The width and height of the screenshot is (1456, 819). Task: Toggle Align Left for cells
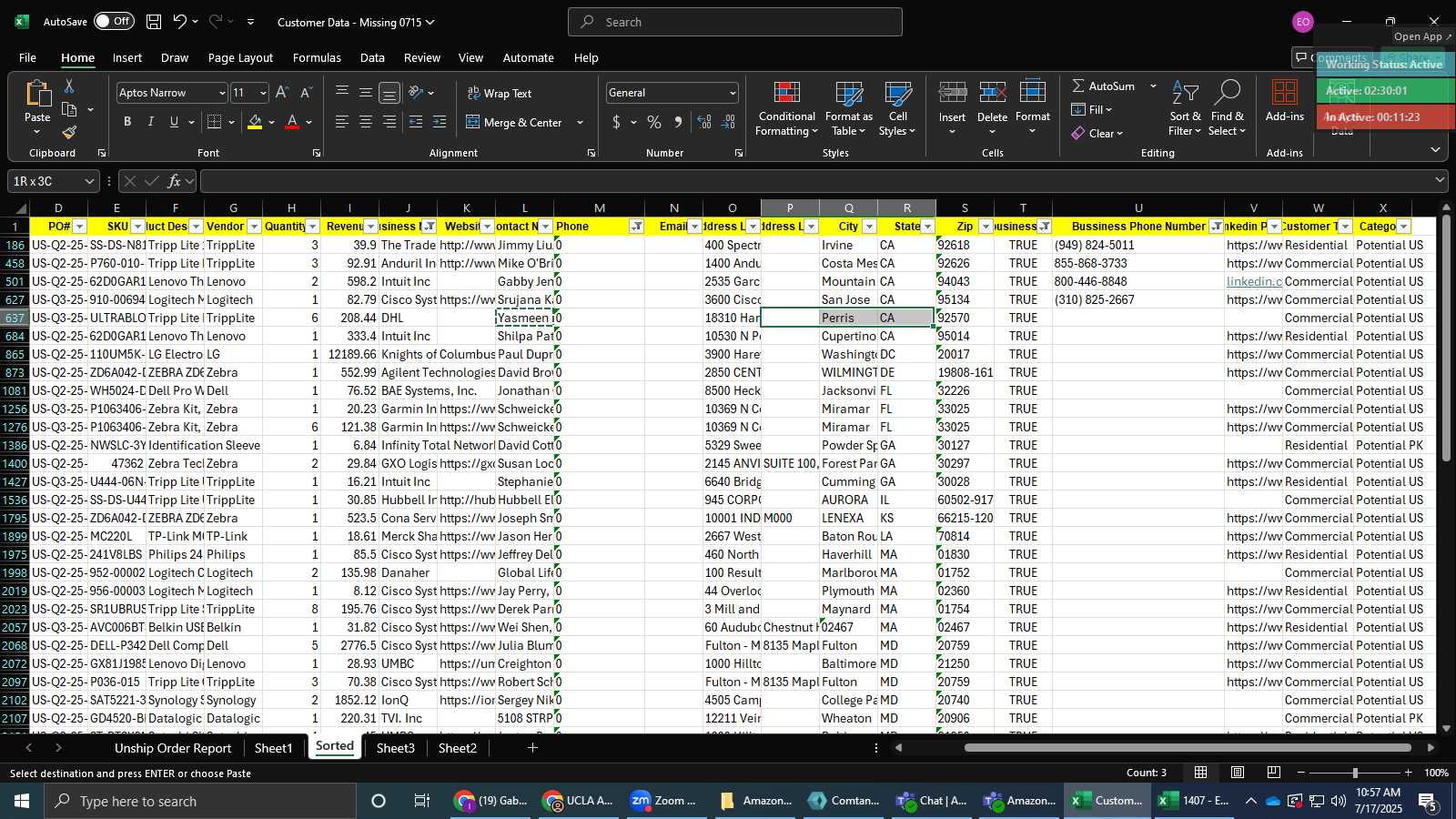coord(342,122)
